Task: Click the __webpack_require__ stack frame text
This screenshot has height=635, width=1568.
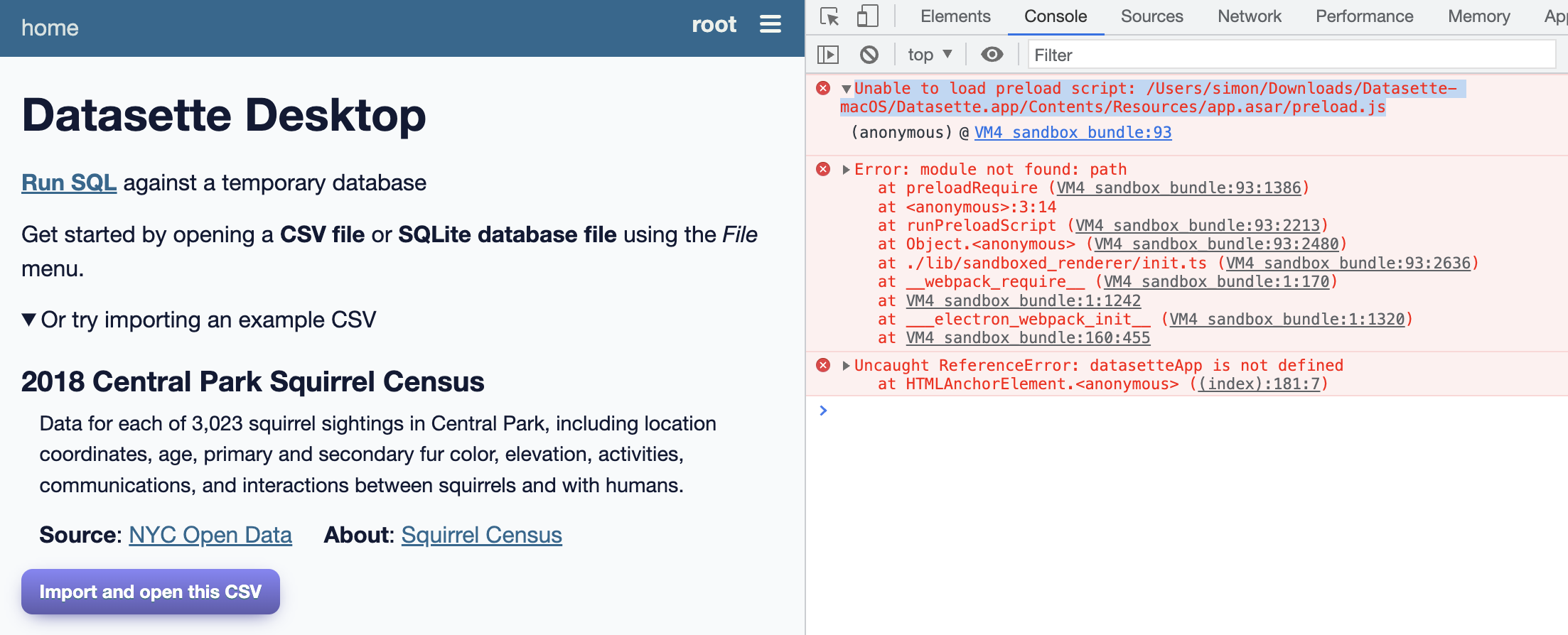Action: (x=995, y=282)
